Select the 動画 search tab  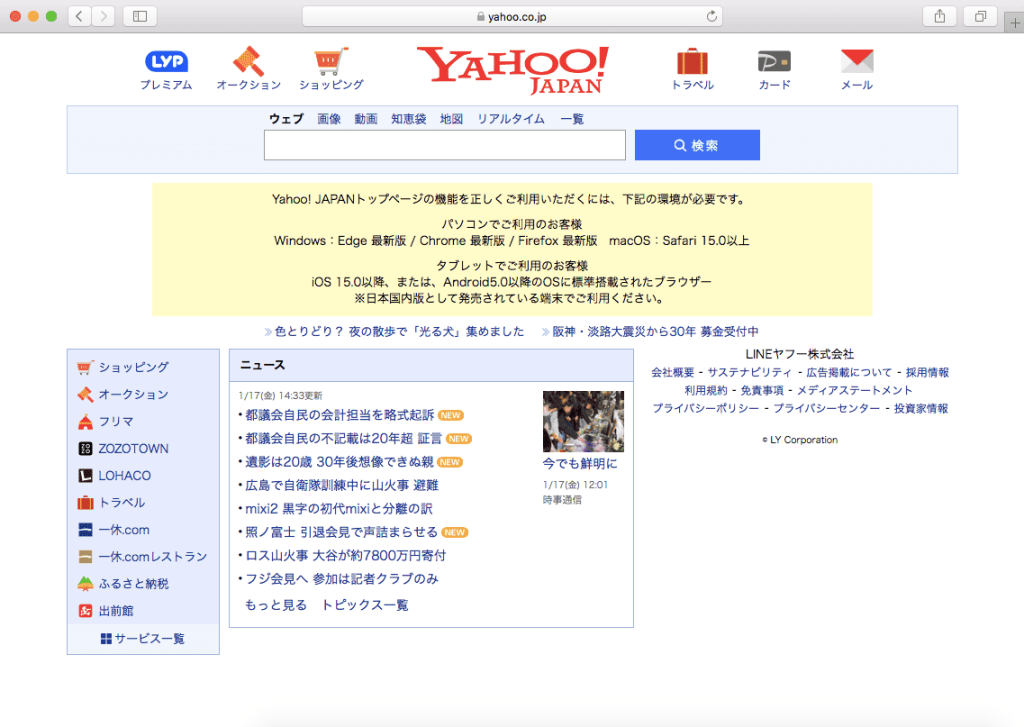pyautogui.click(x=366, y=119)
